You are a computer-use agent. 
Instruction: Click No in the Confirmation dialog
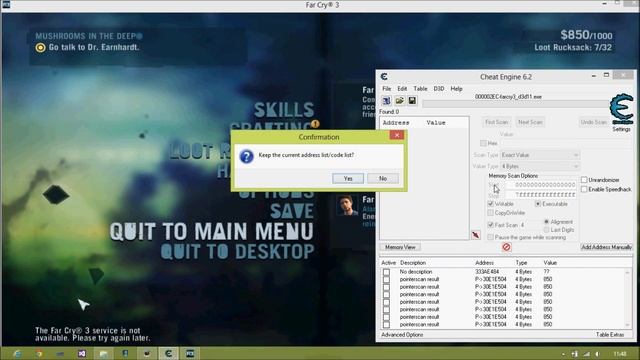382,178
